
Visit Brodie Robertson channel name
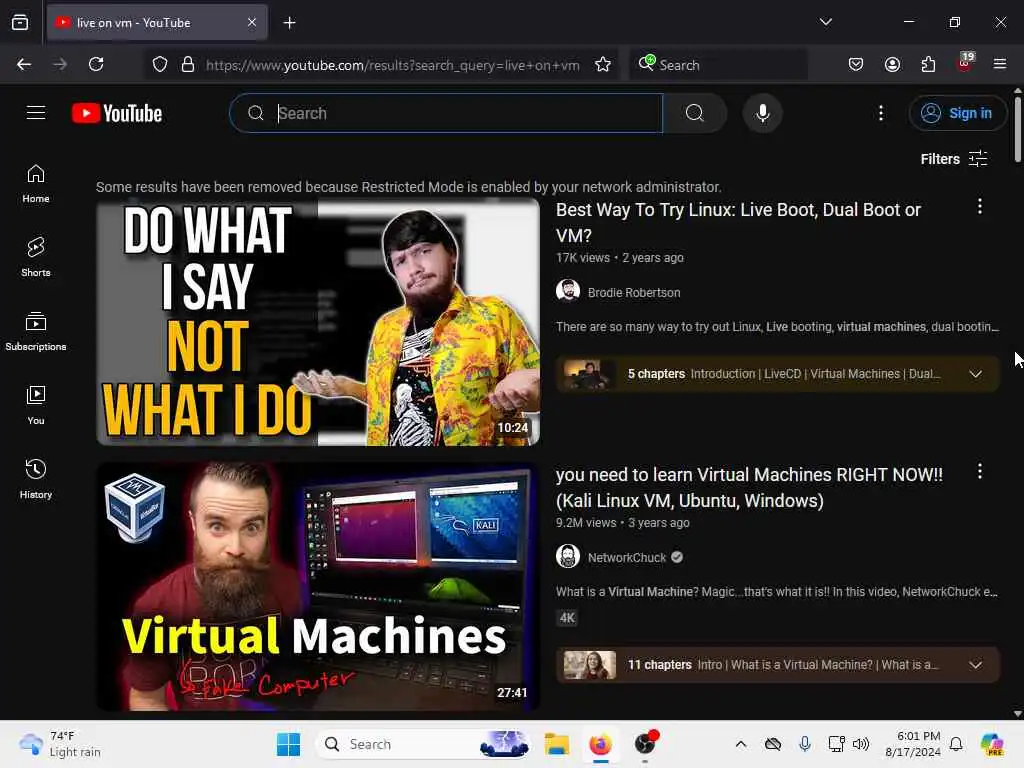tap(633, 293)
